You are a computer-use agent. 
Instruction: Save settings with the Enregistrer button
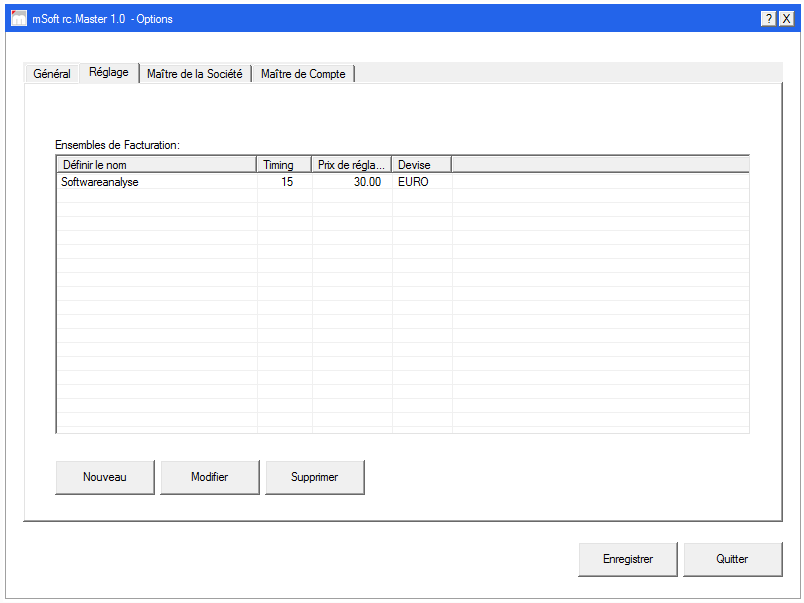[x=628, y=559]
